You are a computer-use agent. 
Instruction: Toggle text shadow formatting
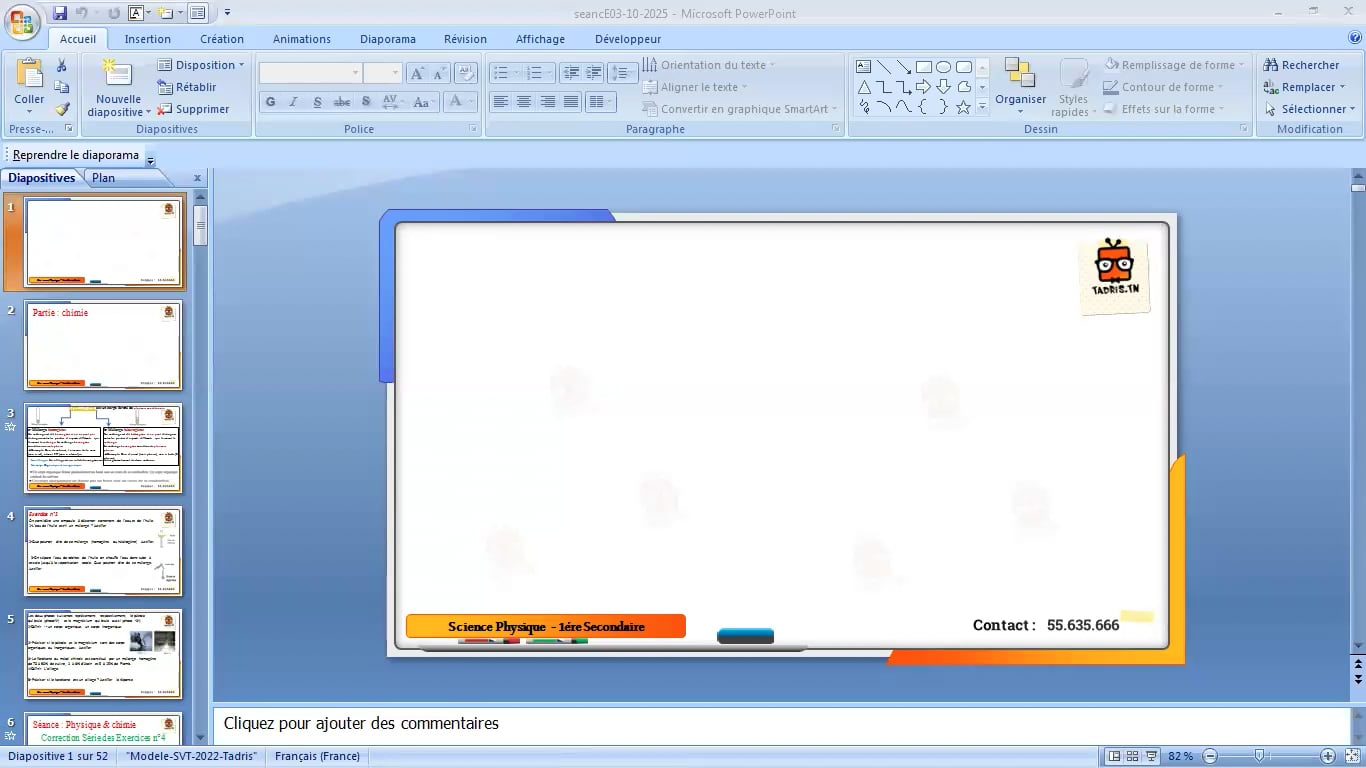point(366,102)
